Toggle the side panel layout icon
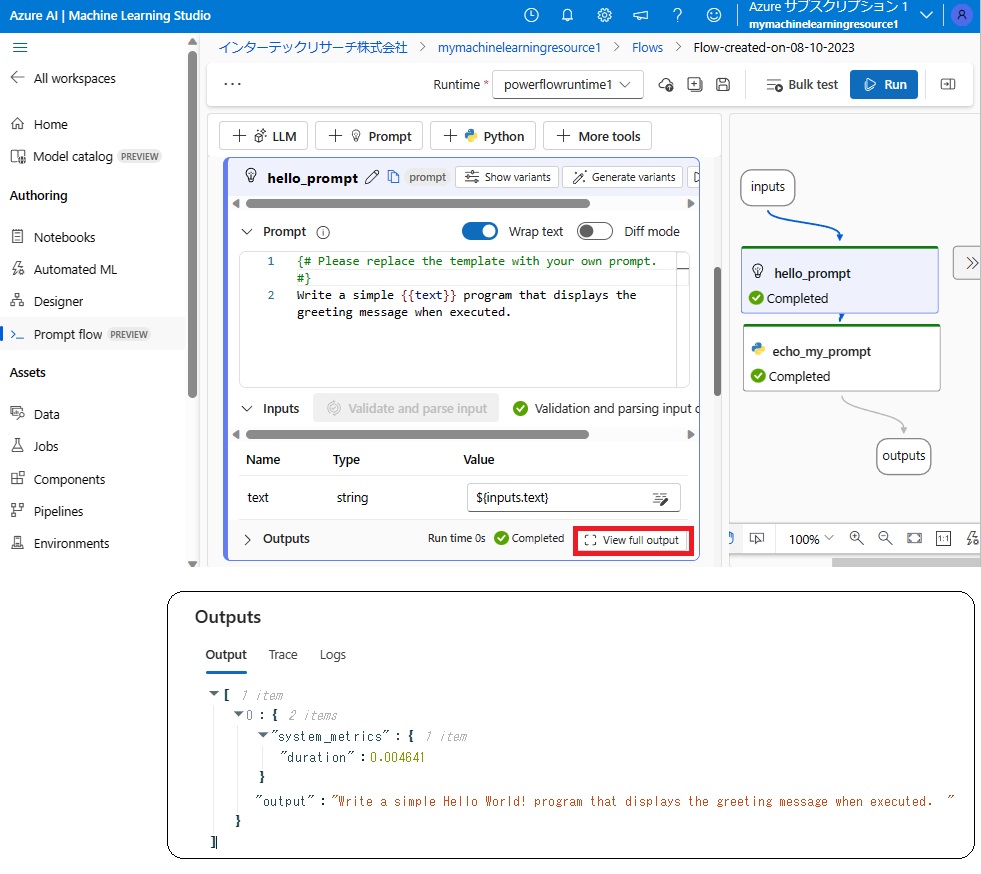The width and height of the screenshot is (981, 874). pos(948,84)
